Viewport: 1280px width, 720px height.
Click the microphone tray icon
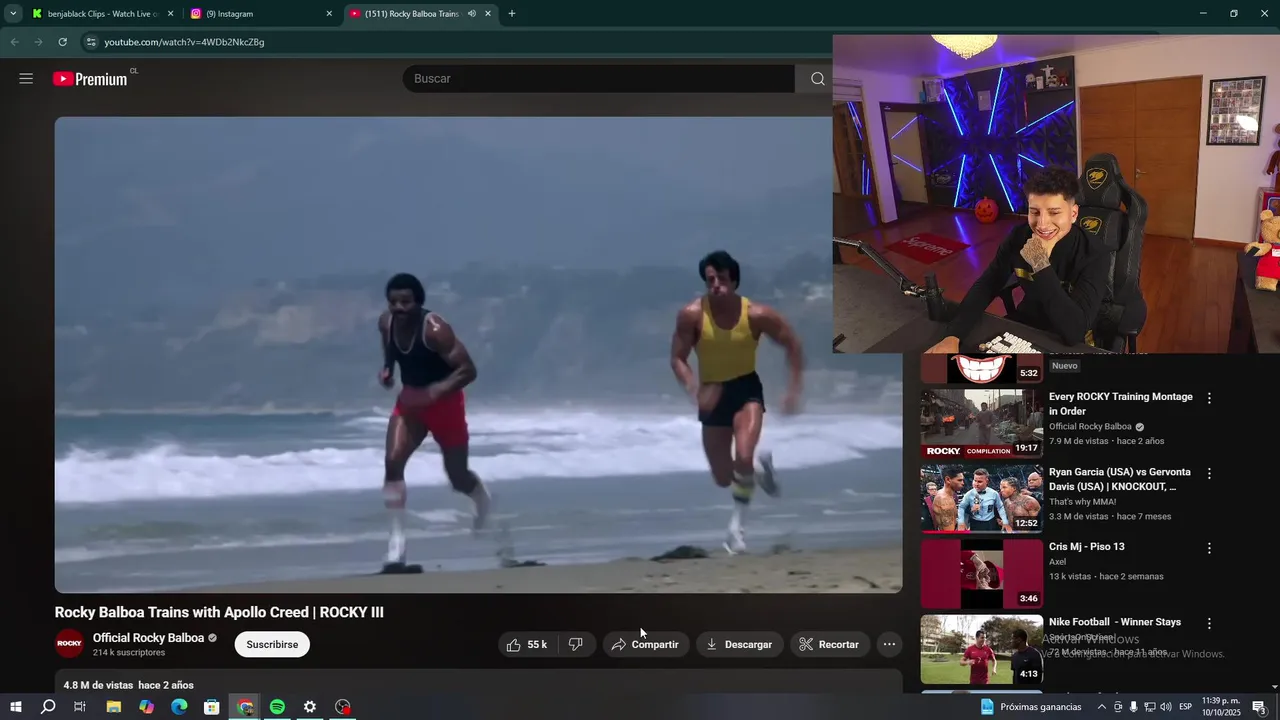click(1133, 707)
